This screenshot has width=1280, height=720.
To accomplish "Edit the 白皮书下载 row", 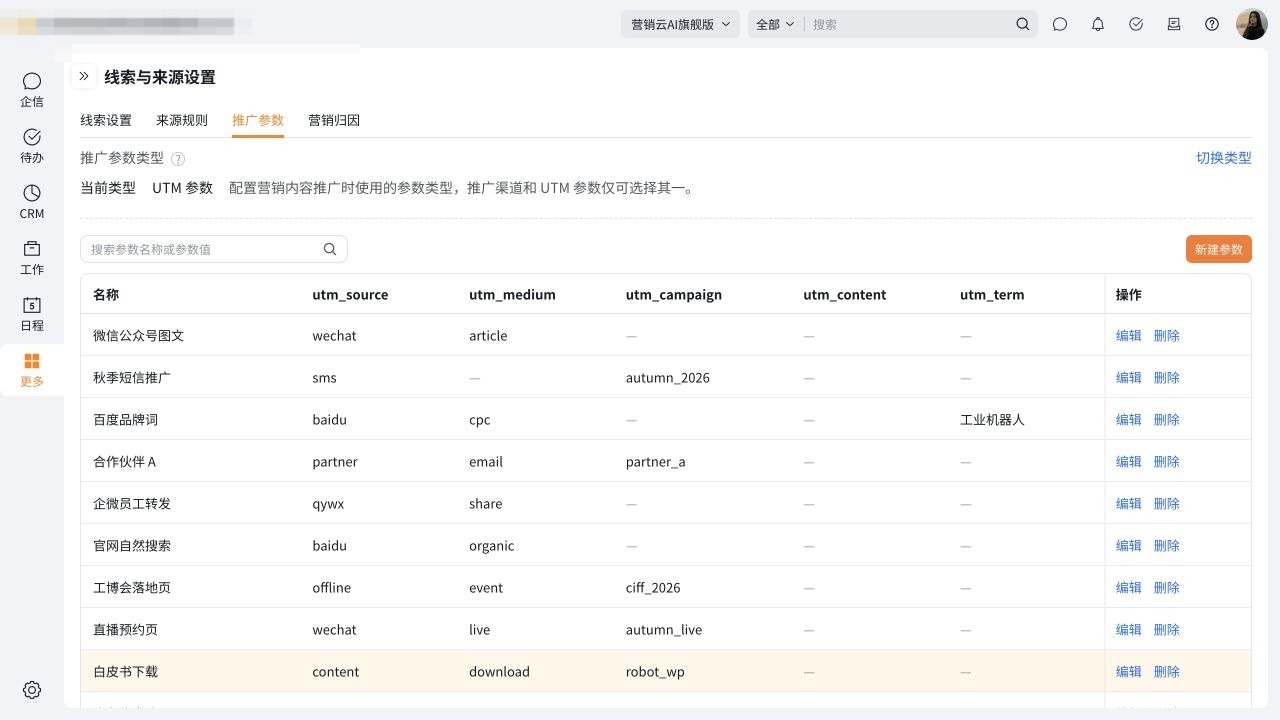I will 1129,672.
